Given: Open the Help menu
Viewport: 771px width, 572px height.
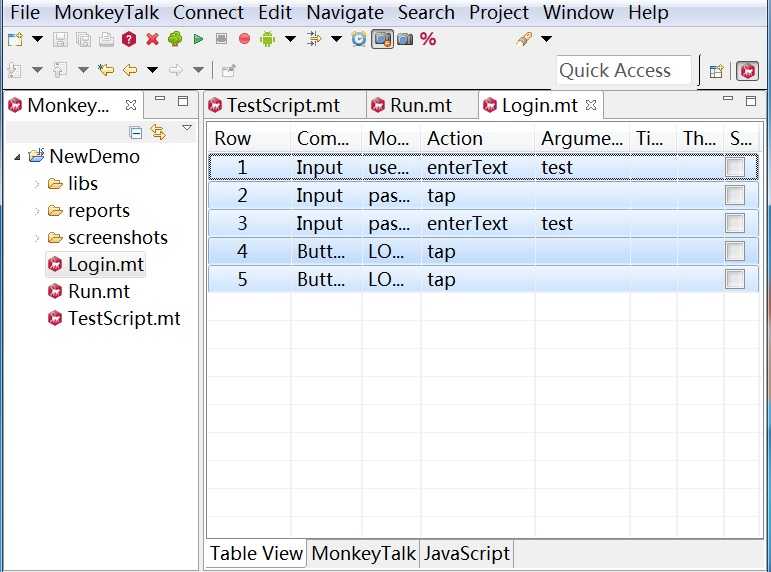Looking at the screenshot, I should [x=648, y=12].
